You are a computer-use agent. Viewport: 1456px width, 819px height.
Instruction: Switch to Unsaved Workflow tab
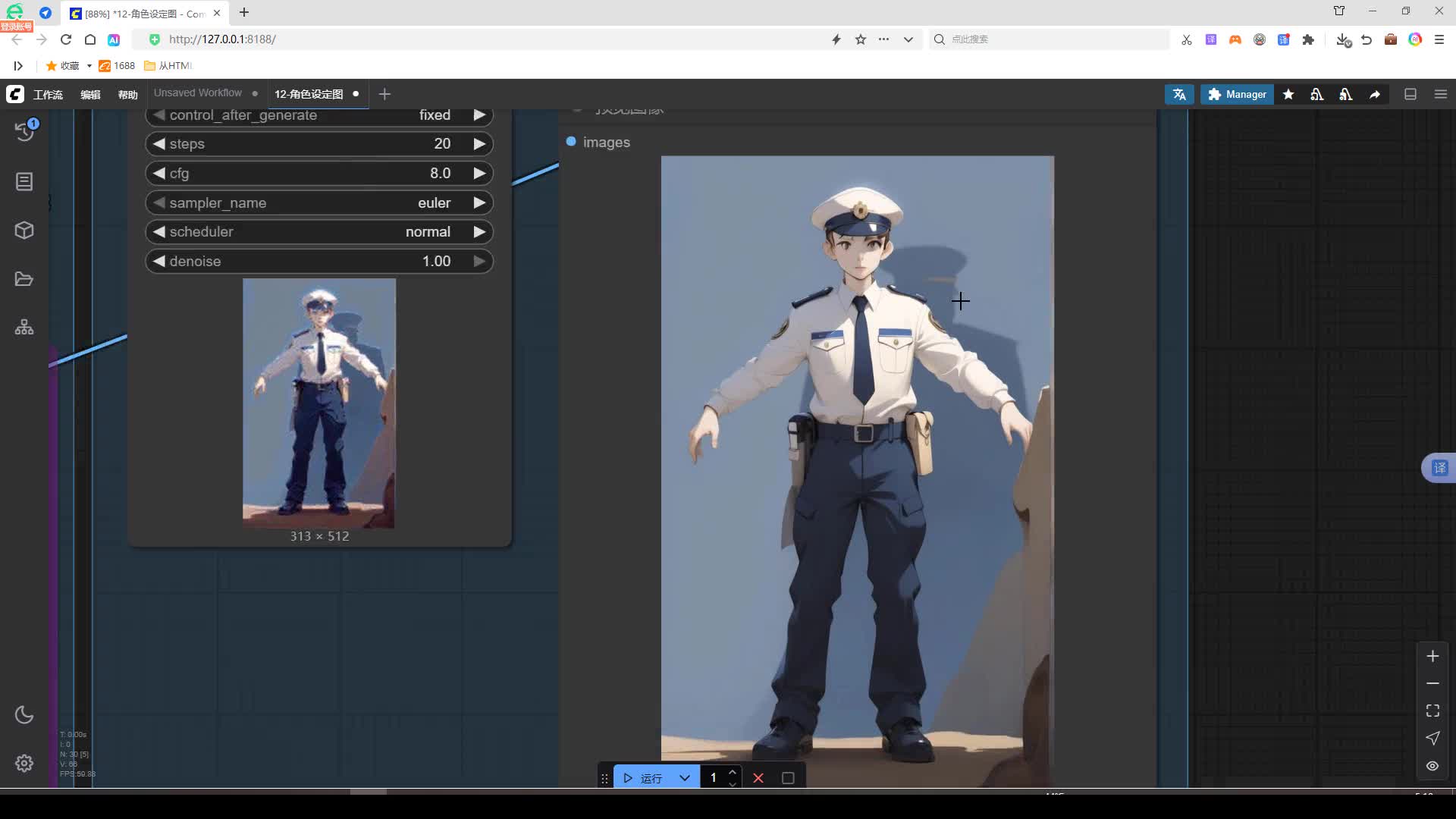pos(198,93)
